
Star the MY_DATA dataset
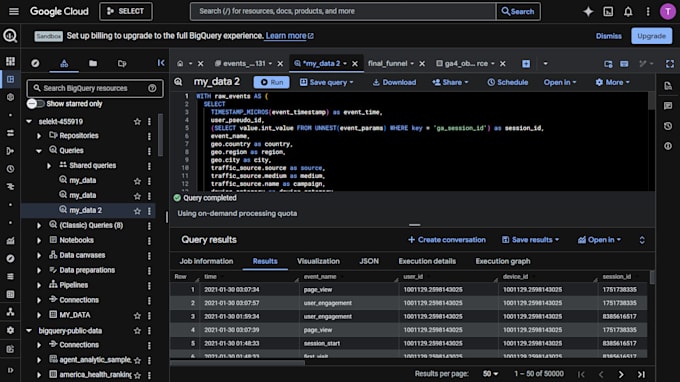[x=137, y=316]
